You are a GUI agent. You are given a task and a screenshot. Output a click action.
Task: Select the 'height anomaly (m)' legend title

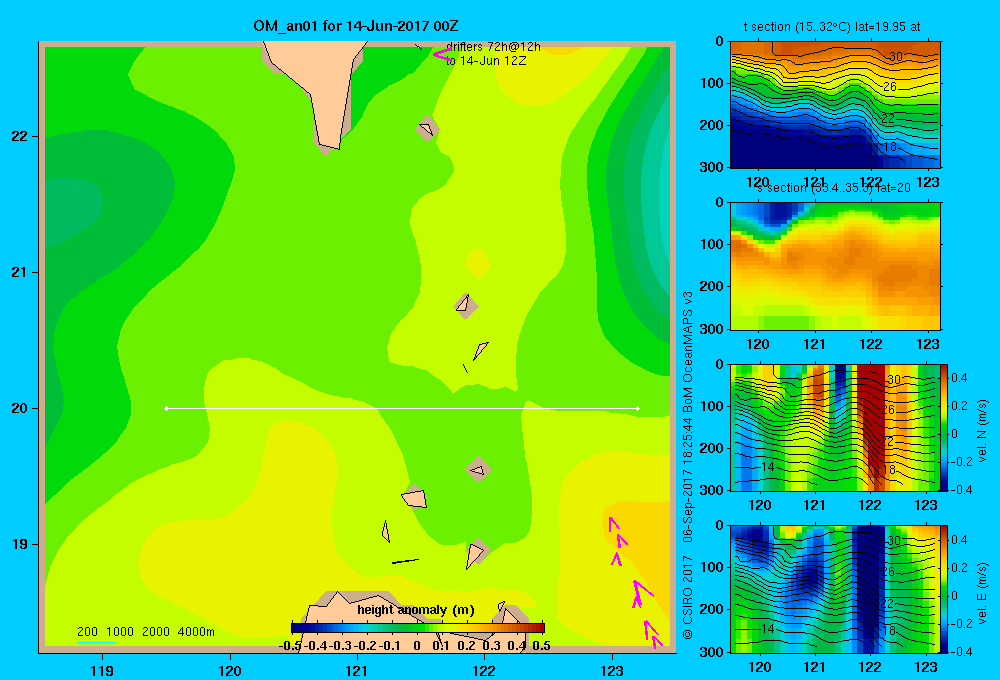tap(416, 610)
